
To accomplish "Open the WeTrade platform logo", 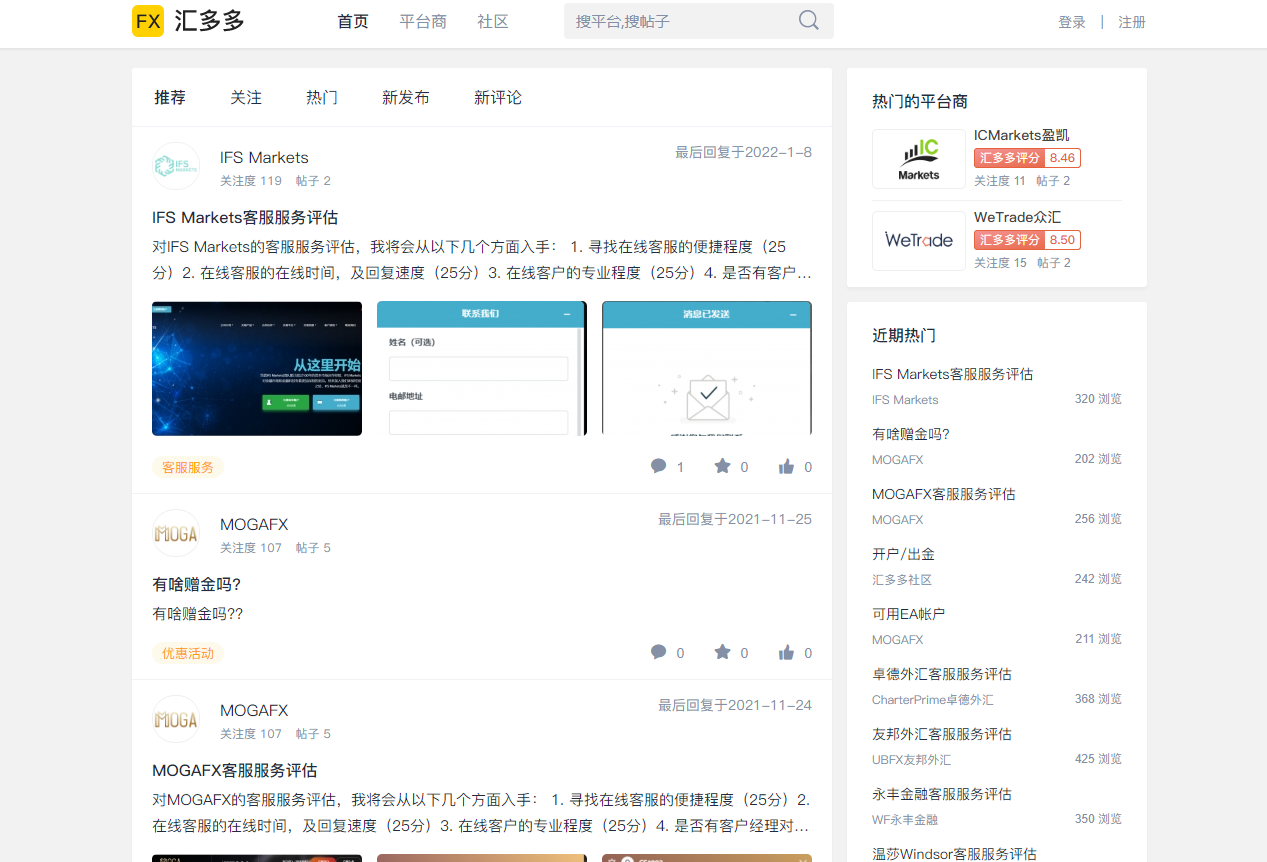I will [918, 240].
